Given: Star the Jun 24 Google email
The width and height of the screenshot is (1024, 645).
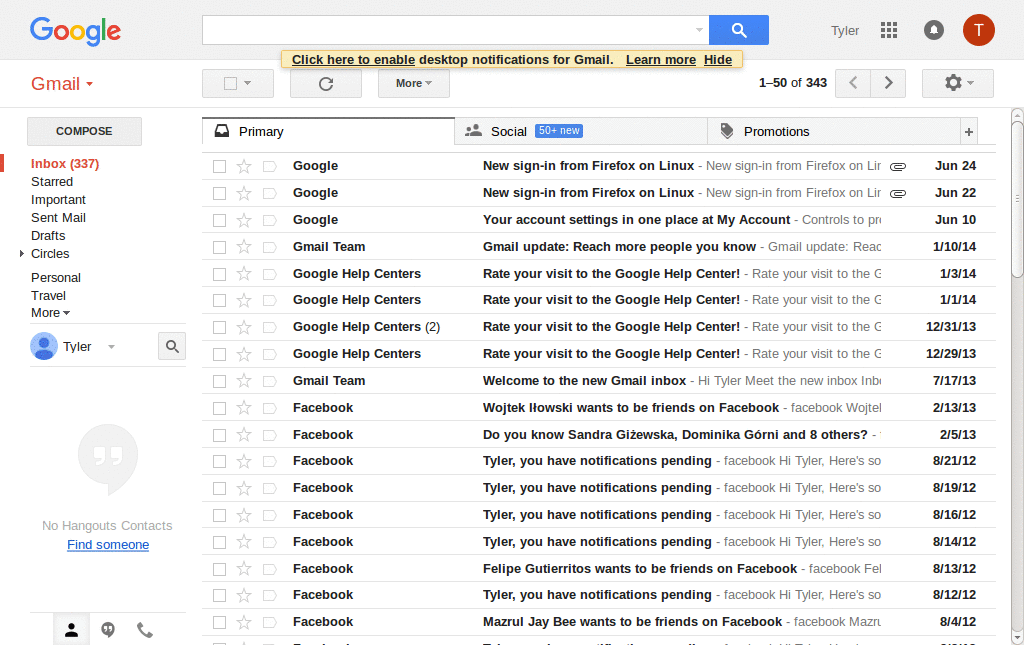Looking at the screenshot, I should click(x=244, y=166).
